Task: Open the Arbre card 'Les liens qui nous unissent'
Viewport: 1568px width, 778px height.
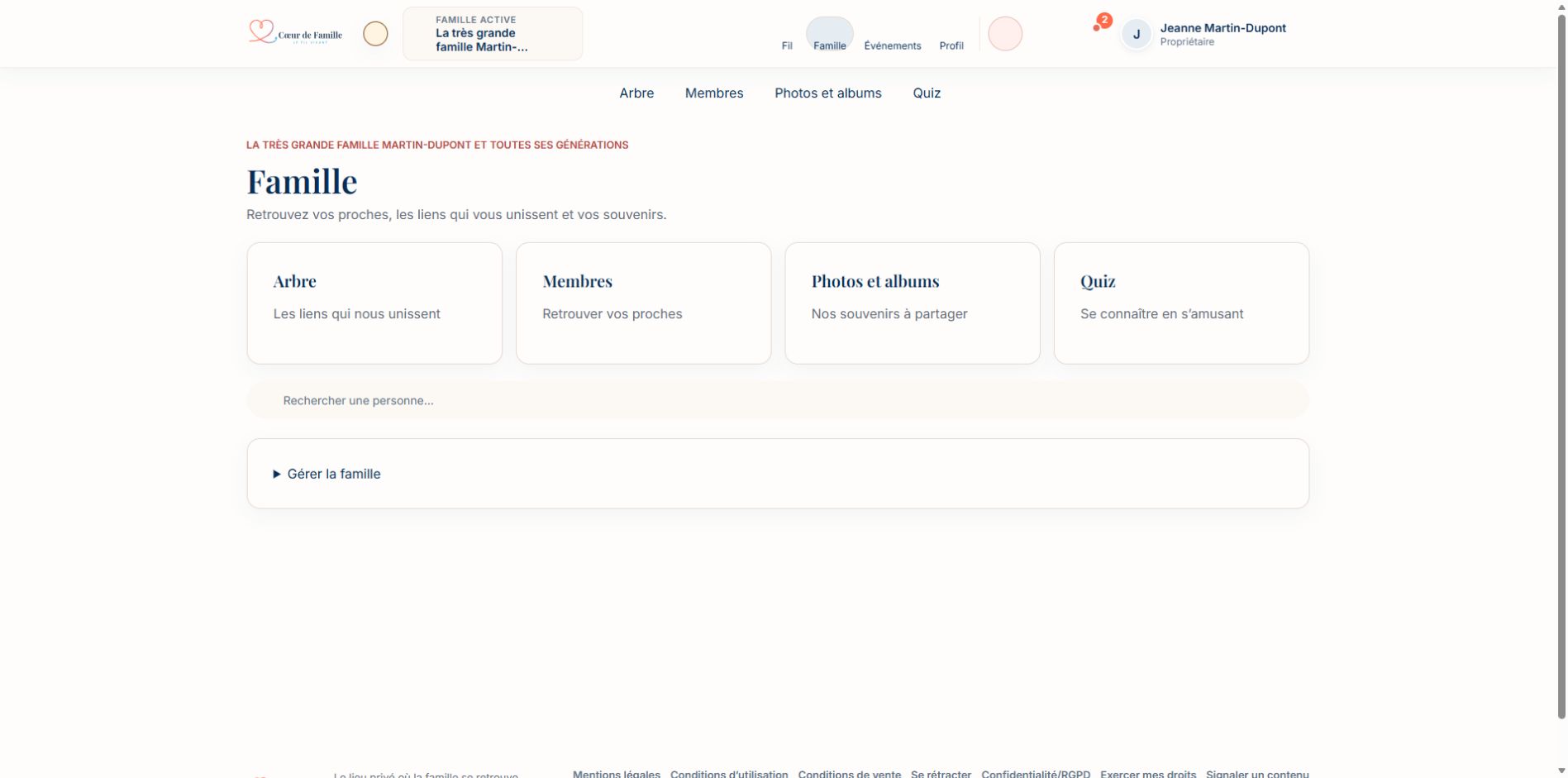Action: click(374, 303)
